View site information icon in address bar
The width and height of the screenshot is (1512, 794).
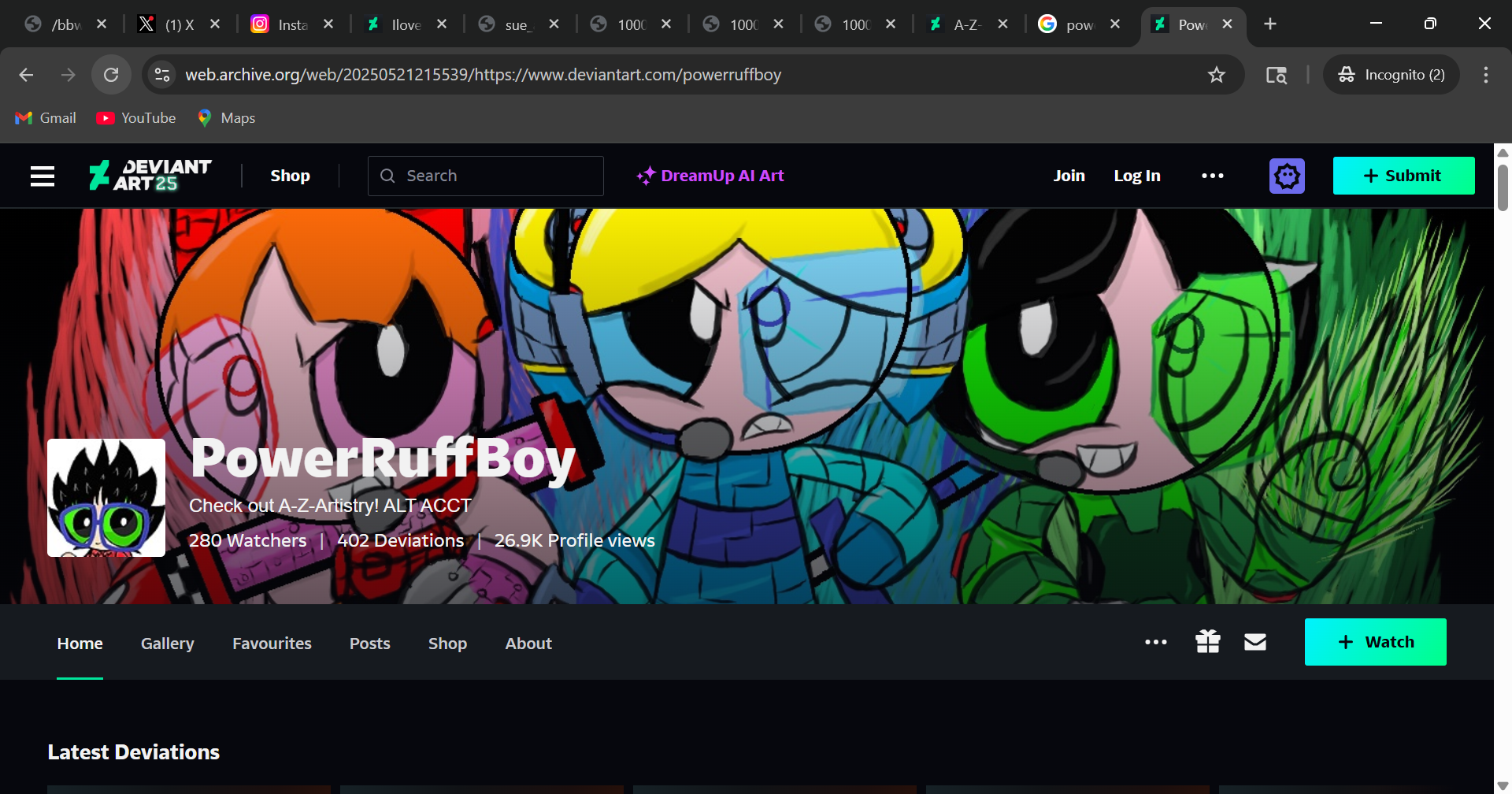pyautogui.click(x=162, y=75)
